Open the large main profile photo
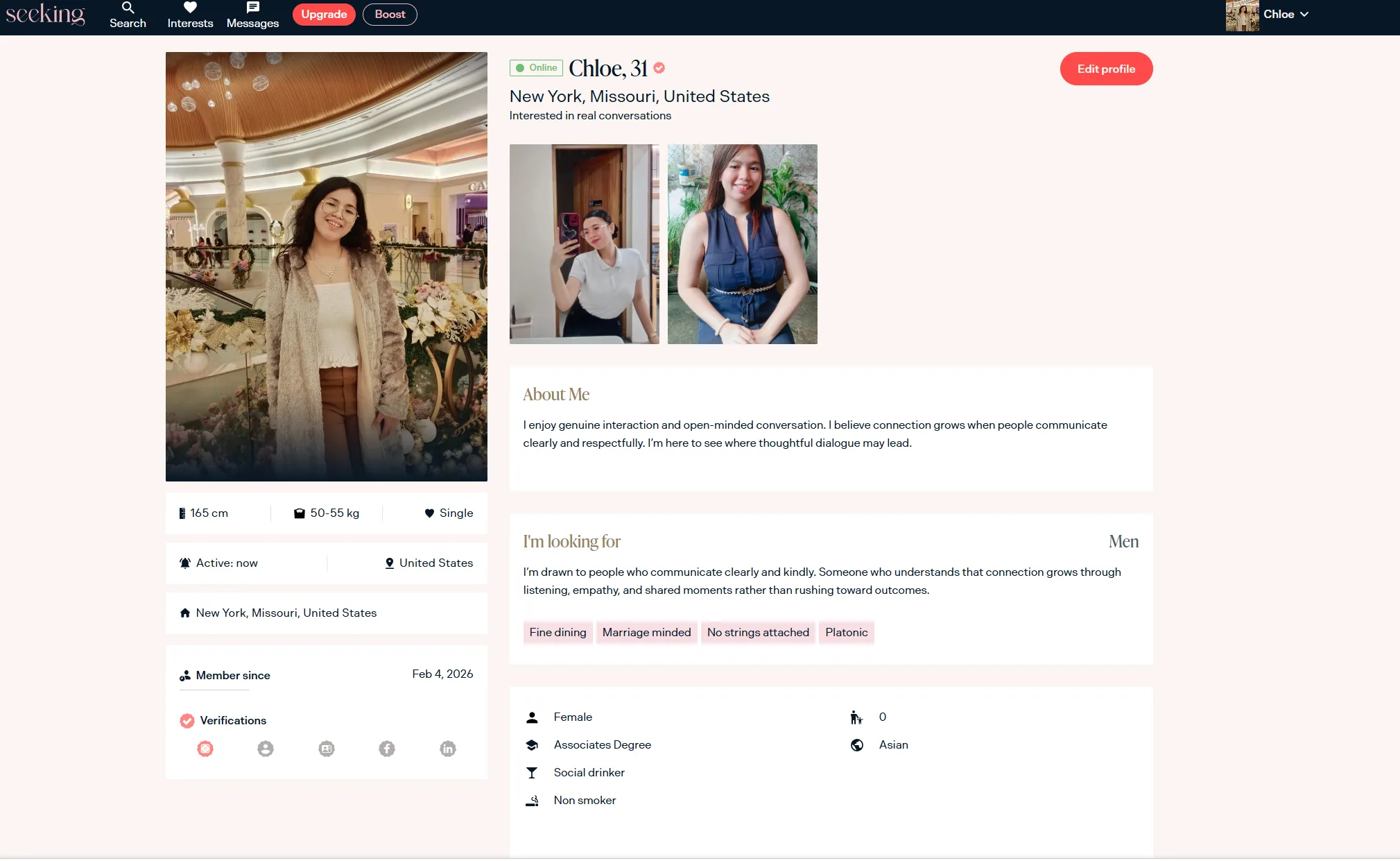The image size is (1400, 861). [x=326, y=266]
